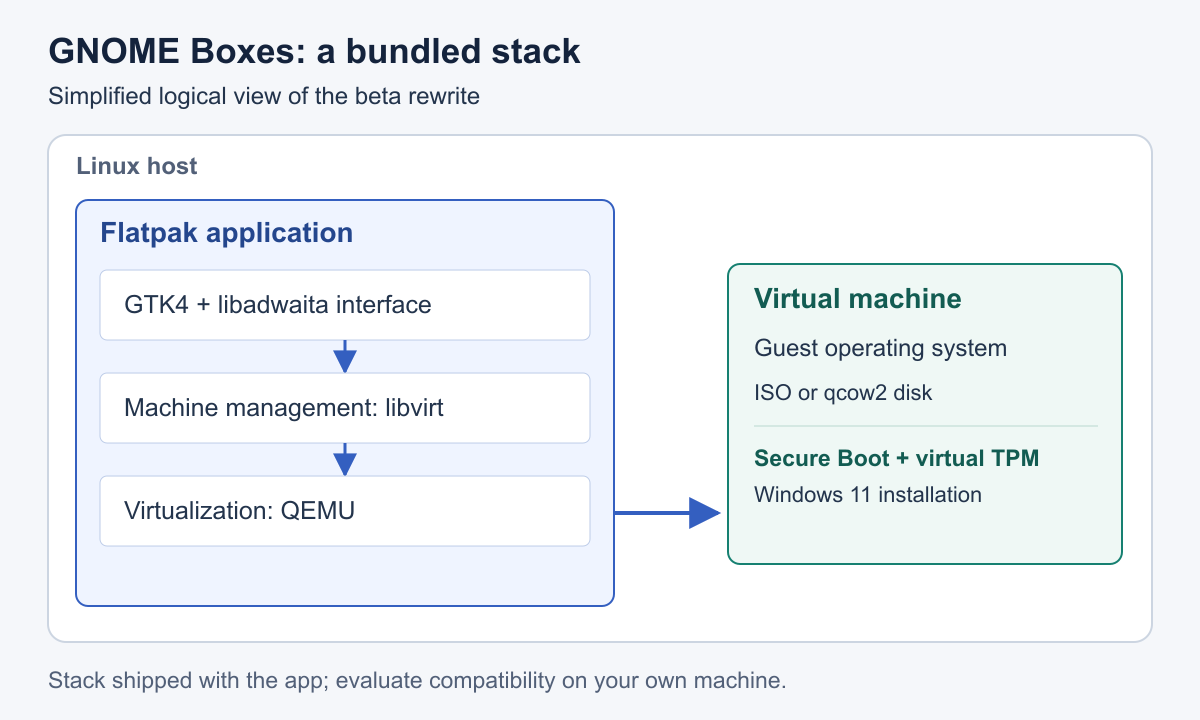Click the 'Flatpak application' heading
Viewport: 1200px width, 720px height.
pyautogui.click(x=226, y=233)
